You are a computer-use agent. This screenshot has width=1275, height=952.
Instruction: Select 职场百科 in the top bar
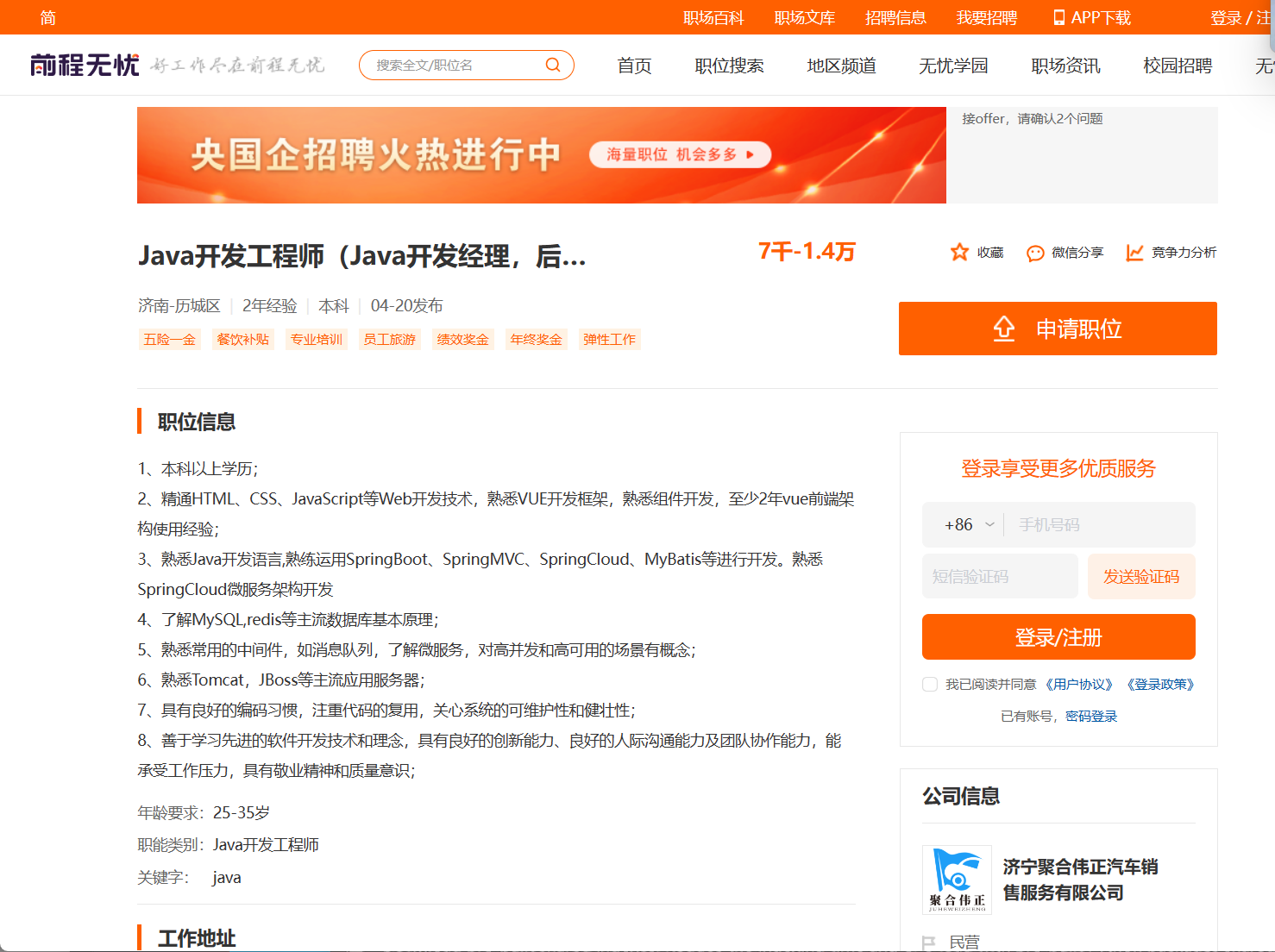(713, 17)
